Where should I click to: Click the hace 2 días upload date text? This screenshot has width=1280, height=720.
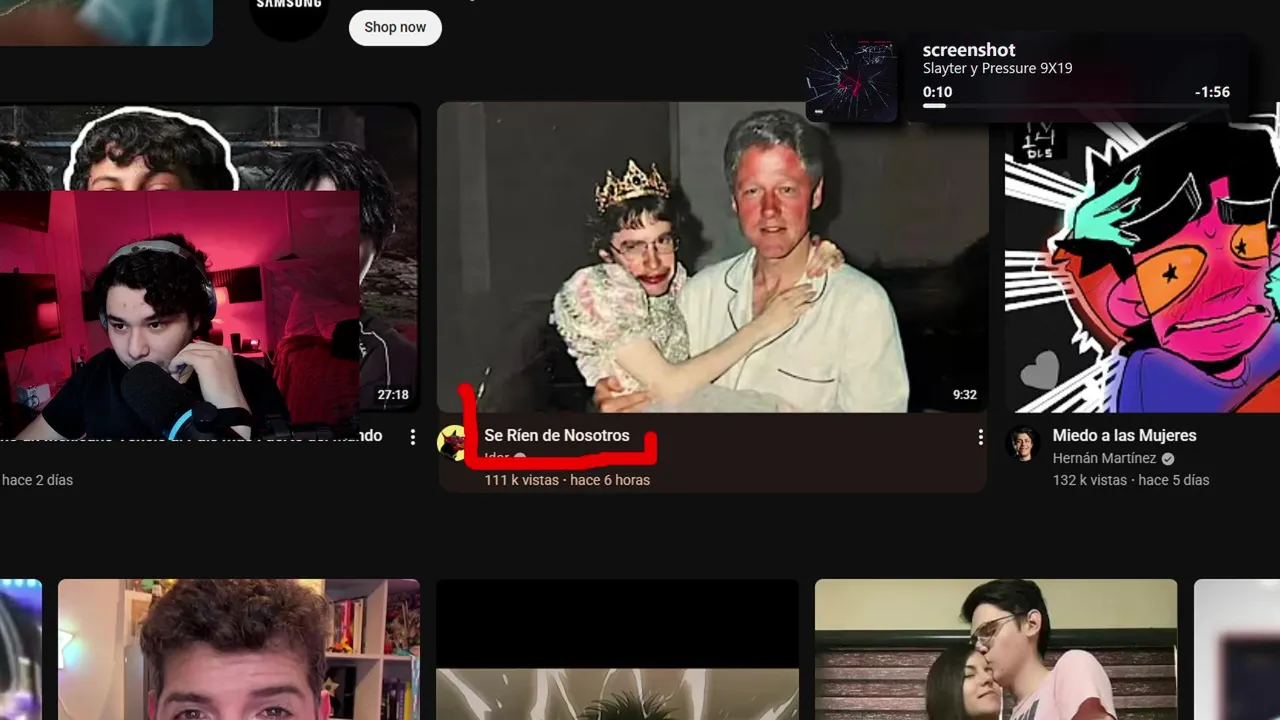[37, 480]
